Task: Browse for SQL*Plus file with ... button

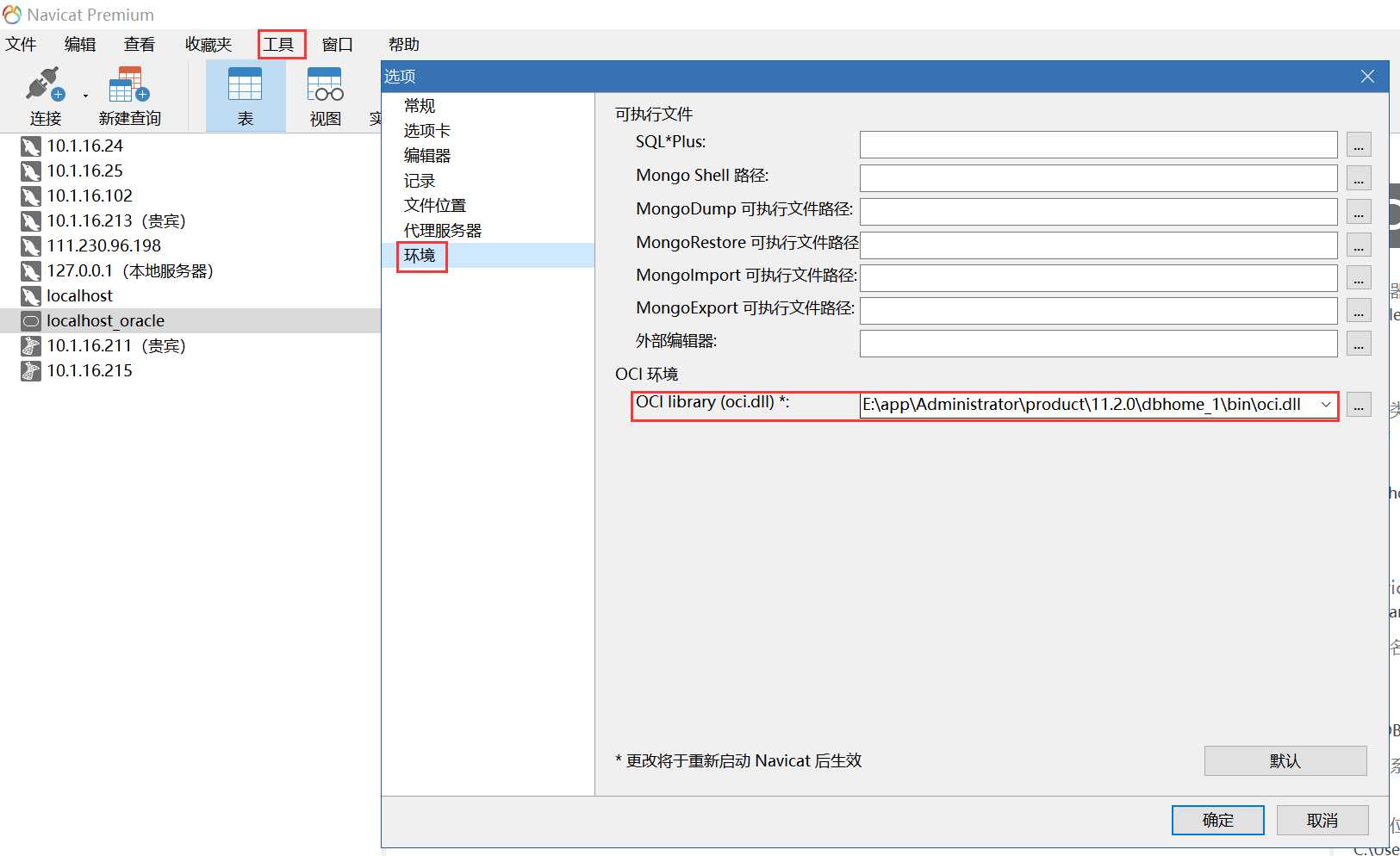Action: [1359, 145]
